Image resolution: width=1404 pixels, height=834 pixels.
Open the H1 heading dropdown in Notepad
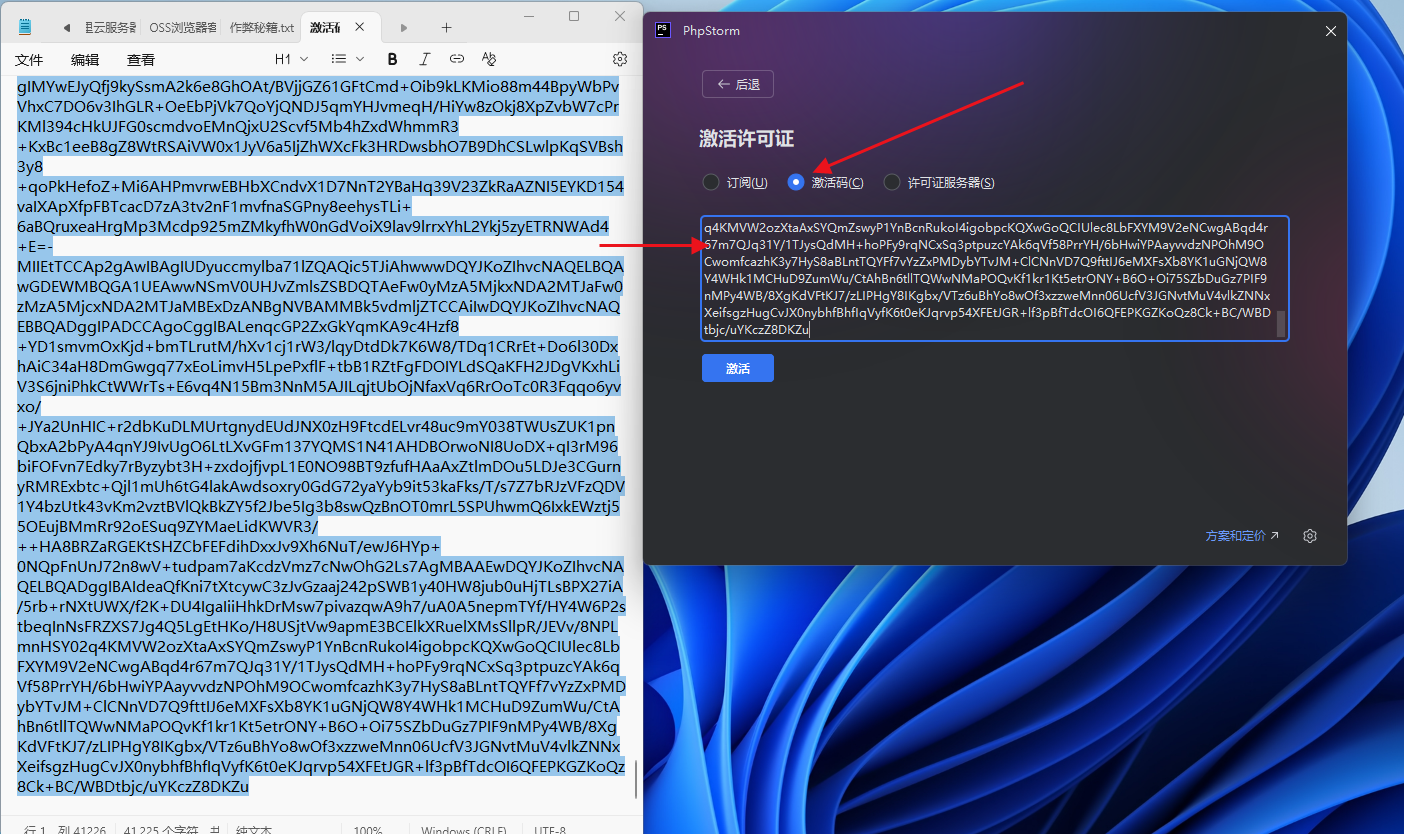(289, 59)
